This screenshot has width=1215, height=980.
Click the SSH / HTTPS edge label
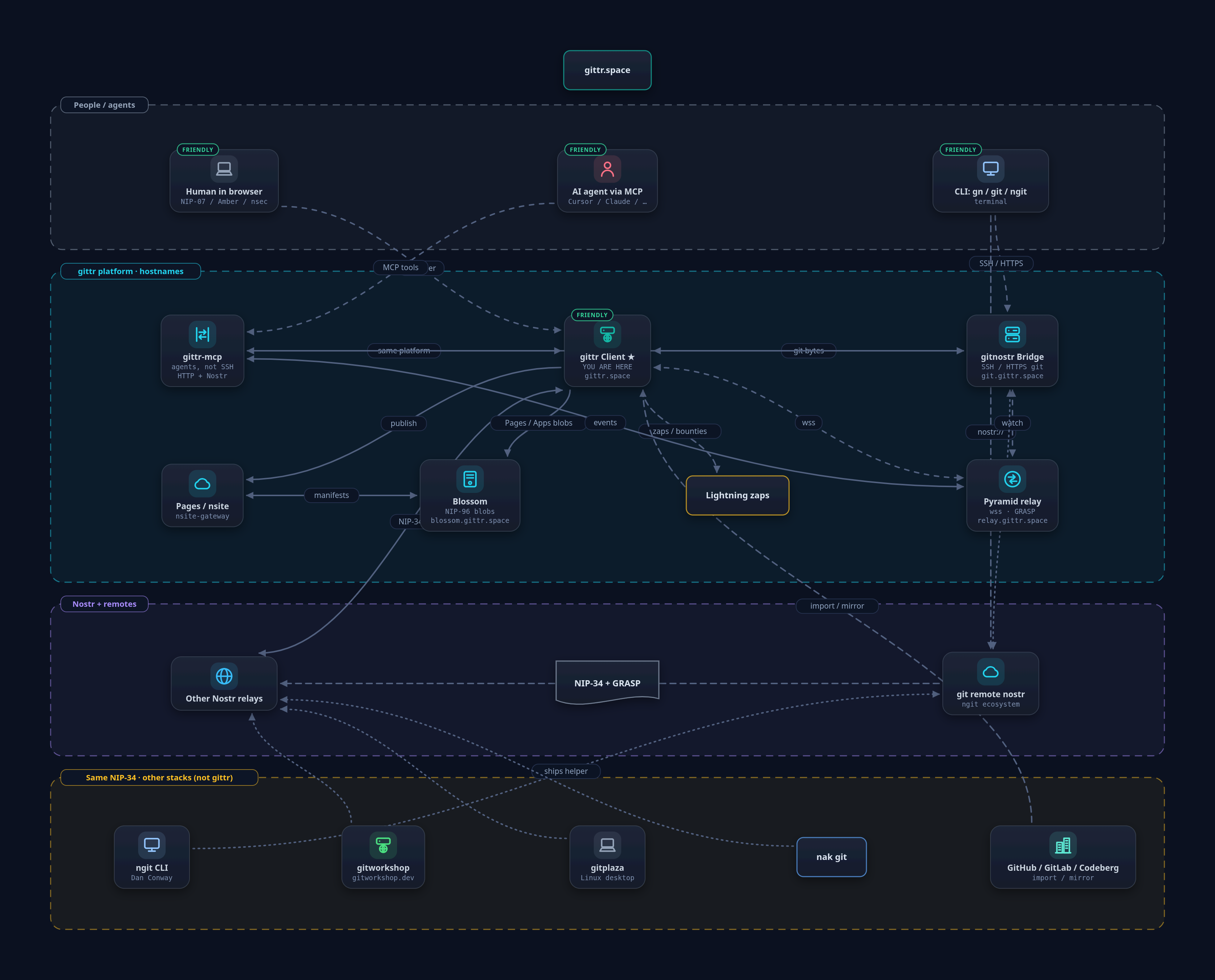click(x=1001, y=264)
